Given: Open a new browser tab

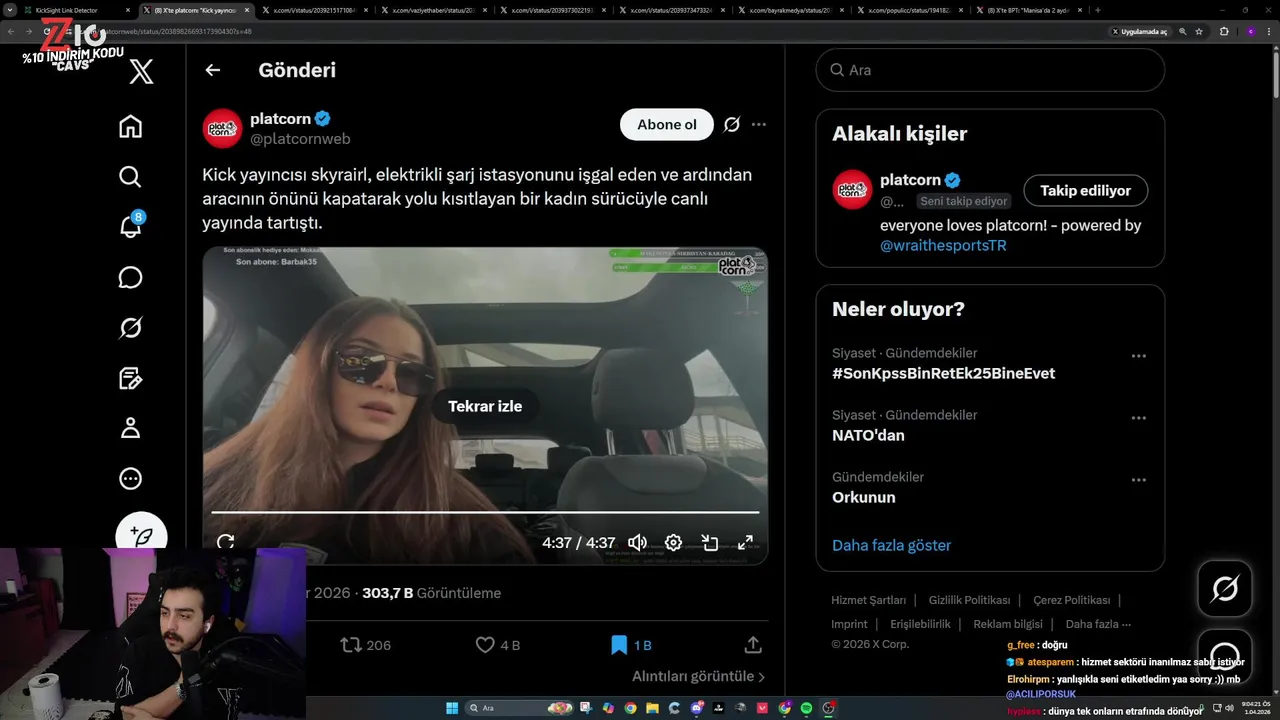Looking at the screenshot, I should pyautogui.click(x=1097, y=10).
